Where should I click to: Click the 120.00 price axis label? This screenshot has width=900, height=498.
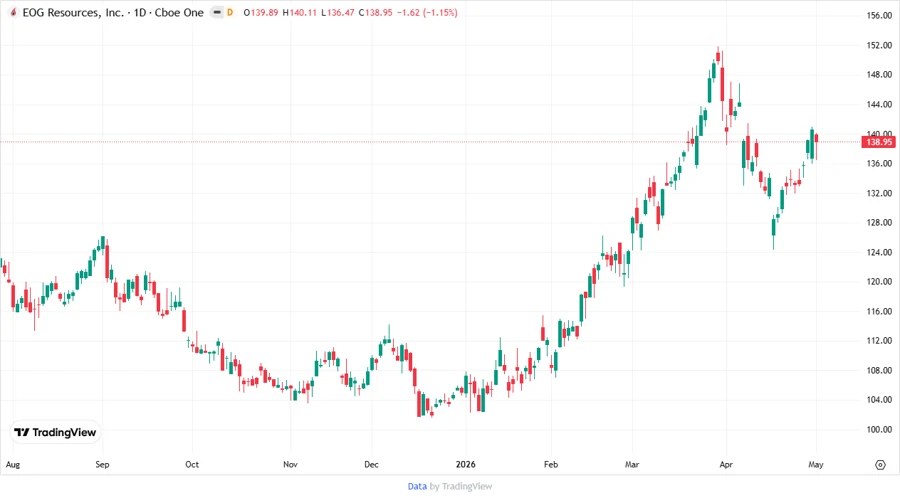[879, 282]
